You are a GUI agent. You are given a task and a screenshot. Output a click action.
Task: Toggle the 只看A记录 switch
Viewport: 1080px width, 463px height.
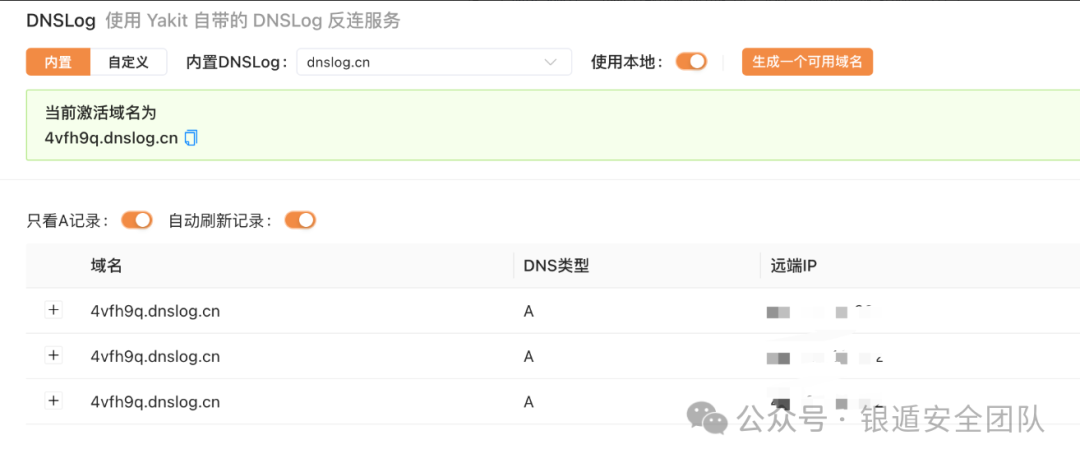tap(137, 220)
